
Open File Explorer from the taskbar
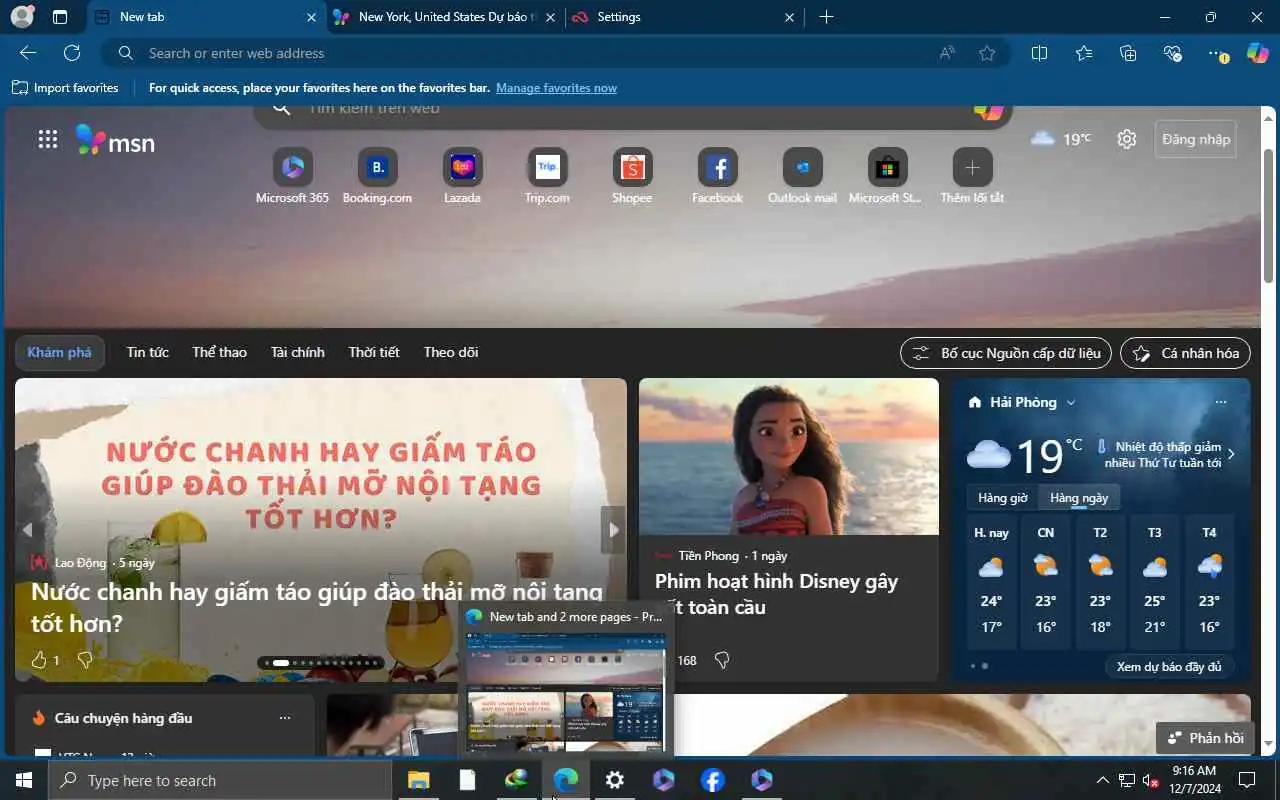click(418, 780)
